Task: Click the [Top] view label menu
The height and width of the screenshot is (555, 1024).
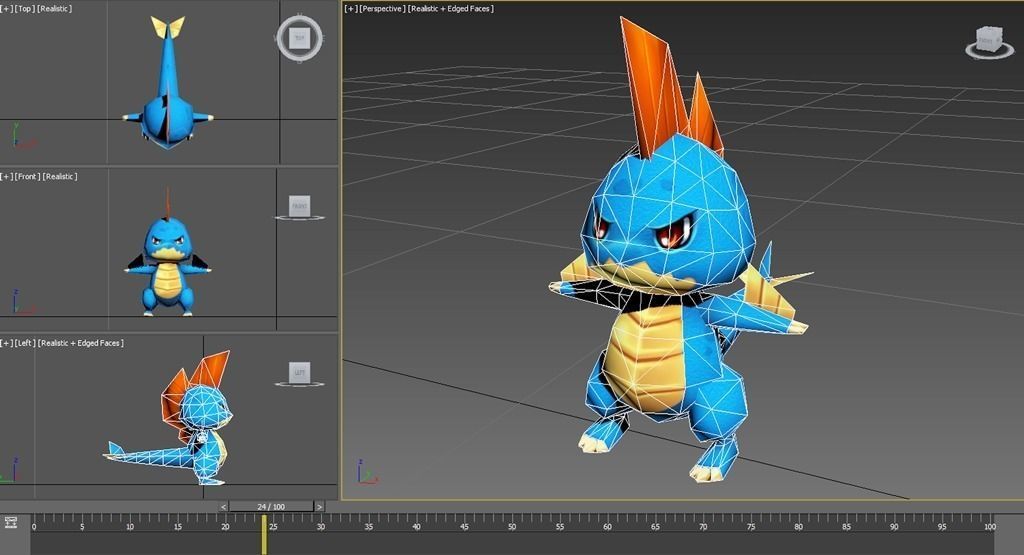Action: coord(26,8)
